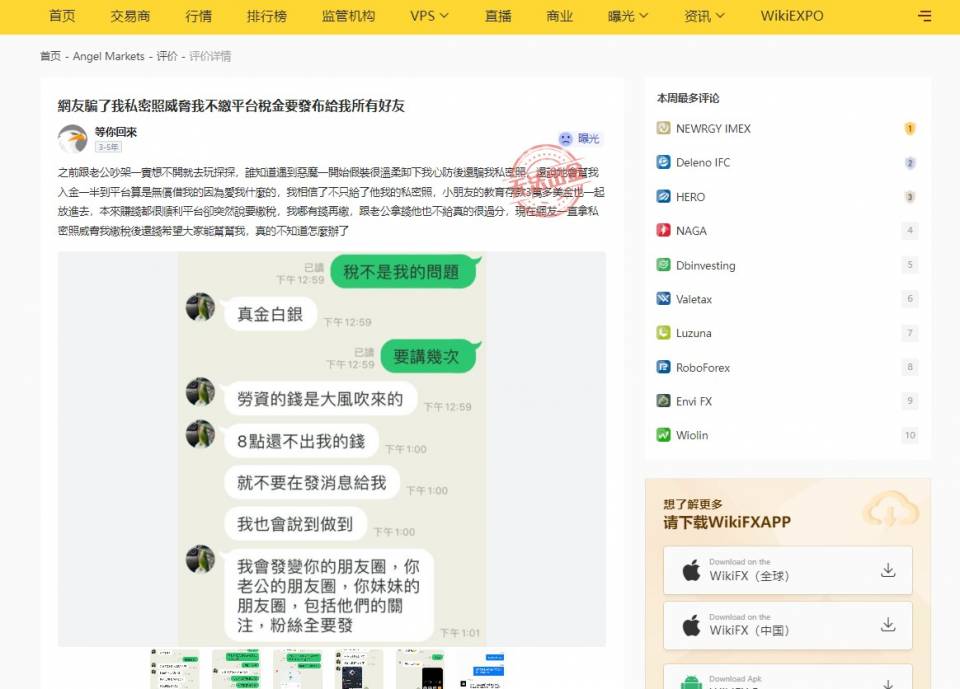Download WiKiFX (中国) for iOS
This screenshot has width=960, height=689.
(788, 625)
